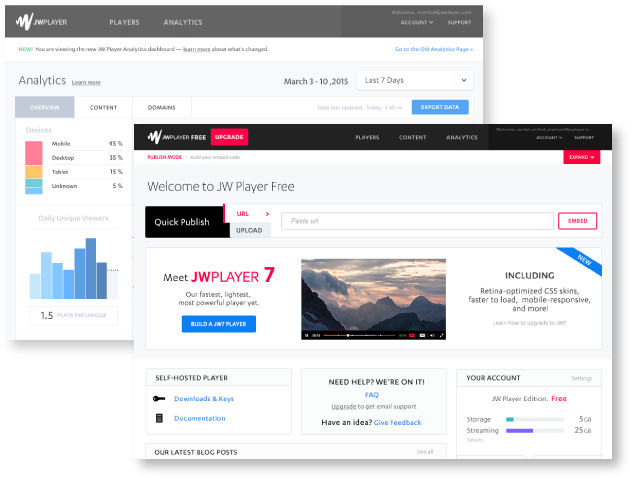
Task: Open Analytics menu in the back window
Action: click(x=183, y=22)
